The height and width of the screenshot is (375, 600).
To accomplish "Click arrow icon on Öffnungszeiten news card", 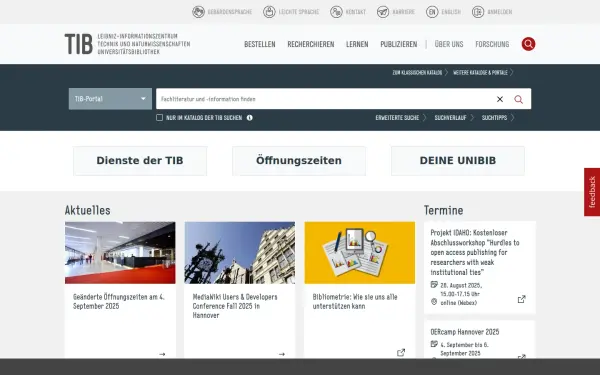I will [x=162, y=354].
